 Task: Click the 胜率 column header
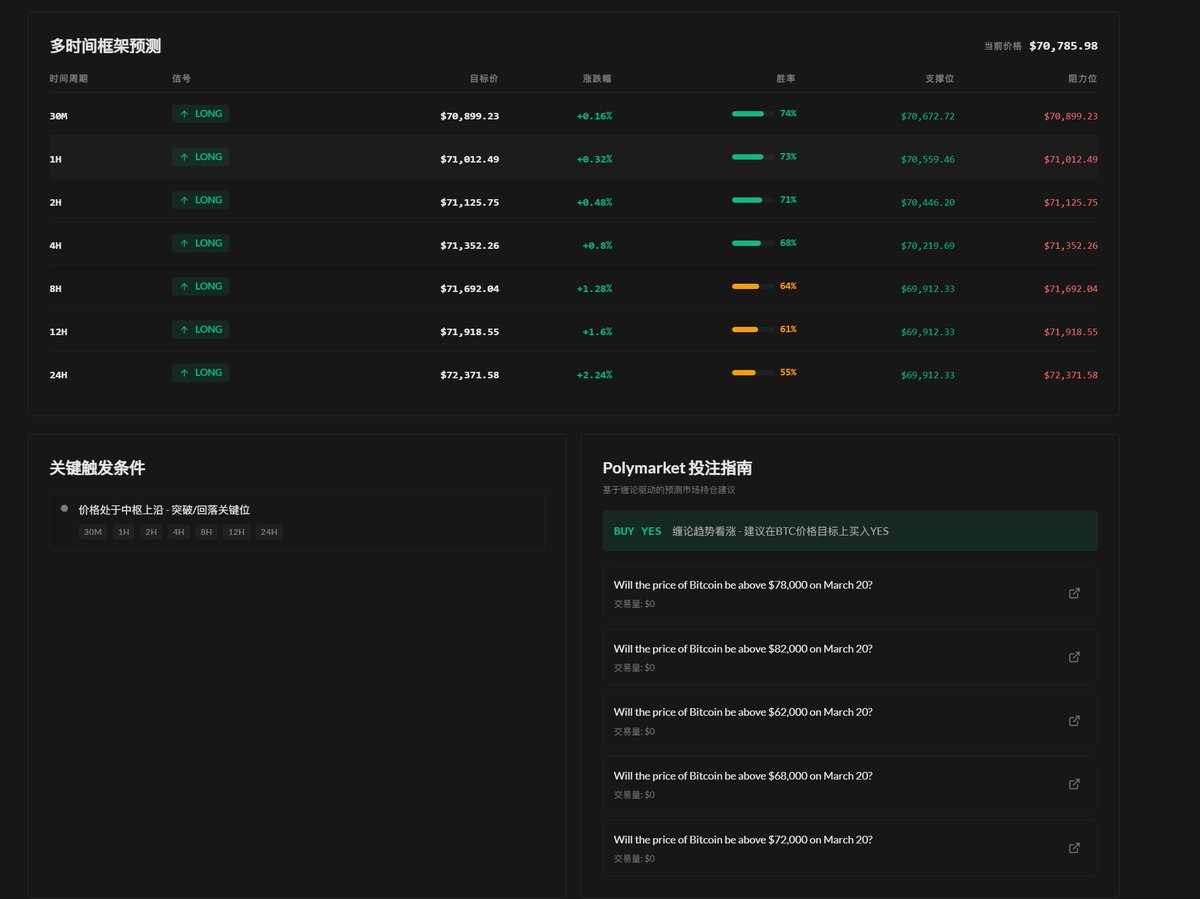785,78
